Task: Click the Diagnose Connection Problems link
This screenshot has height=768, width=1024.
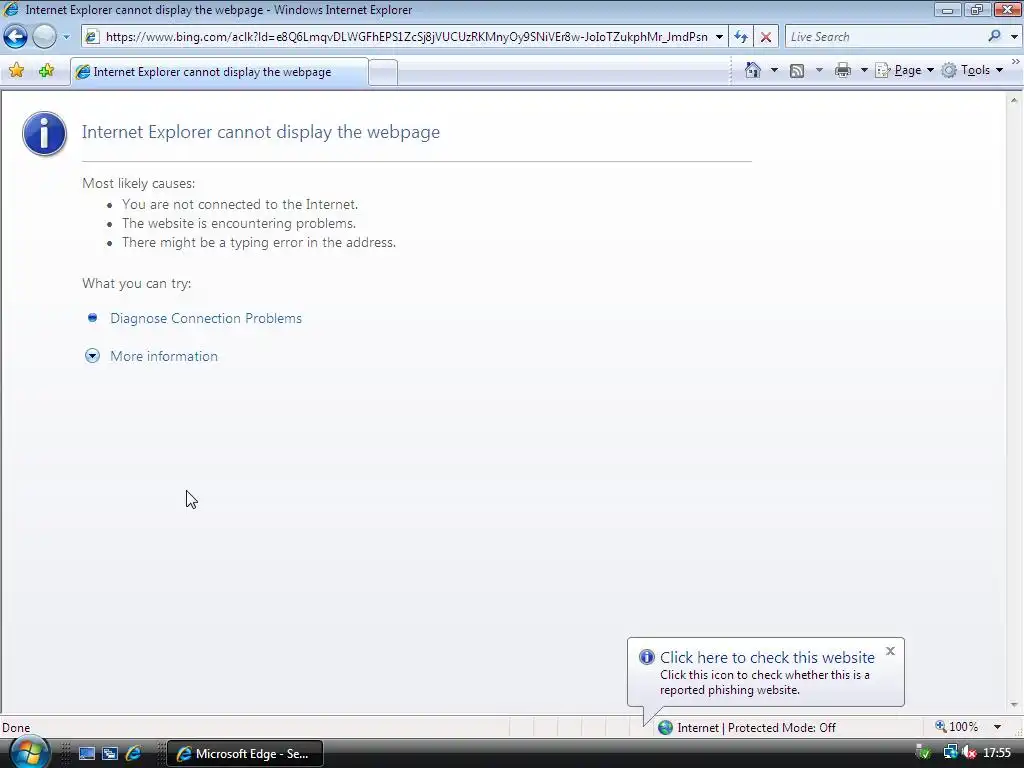Action: [x=206, y=318]
